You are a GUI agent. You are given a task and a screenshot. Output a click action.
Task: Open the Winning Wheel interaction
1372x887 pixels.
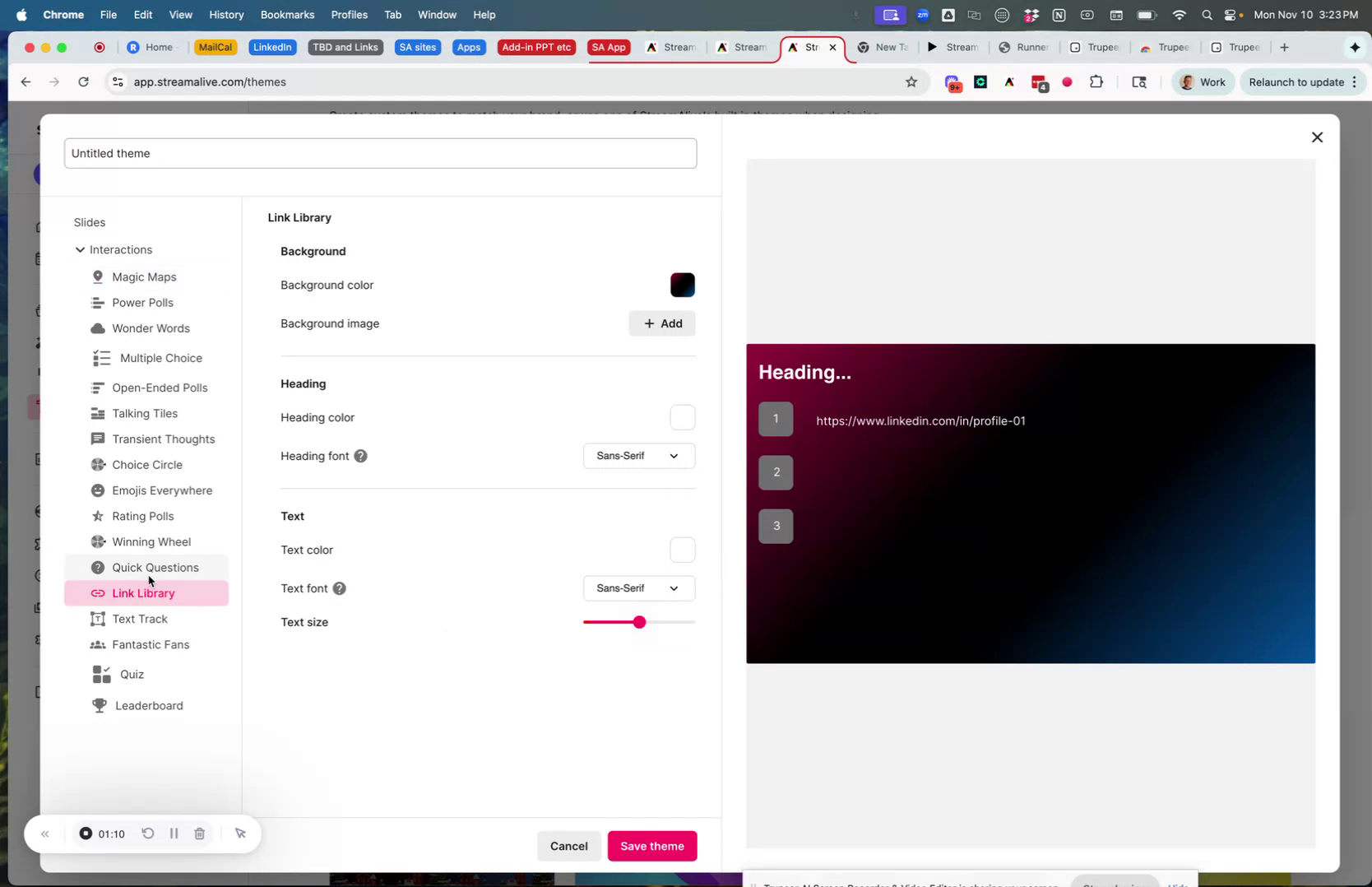(151, 541)
